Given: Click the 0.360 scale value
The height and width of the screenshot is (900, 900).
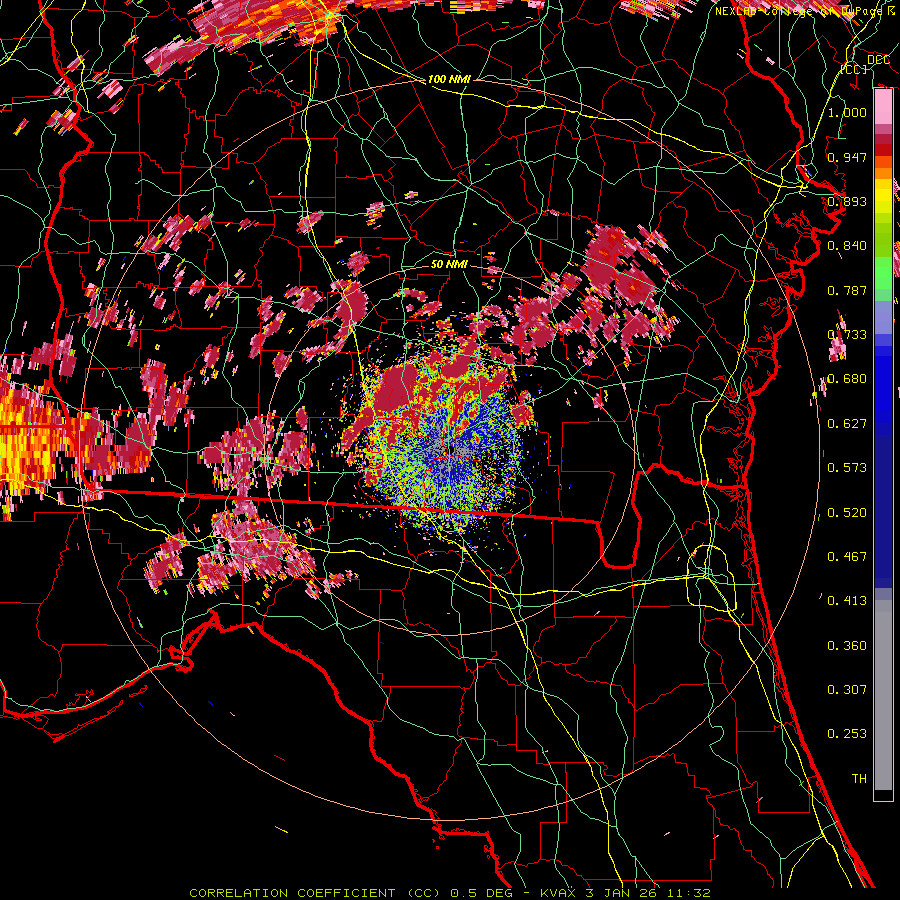Looking at the screenshot, I should 847,646.
